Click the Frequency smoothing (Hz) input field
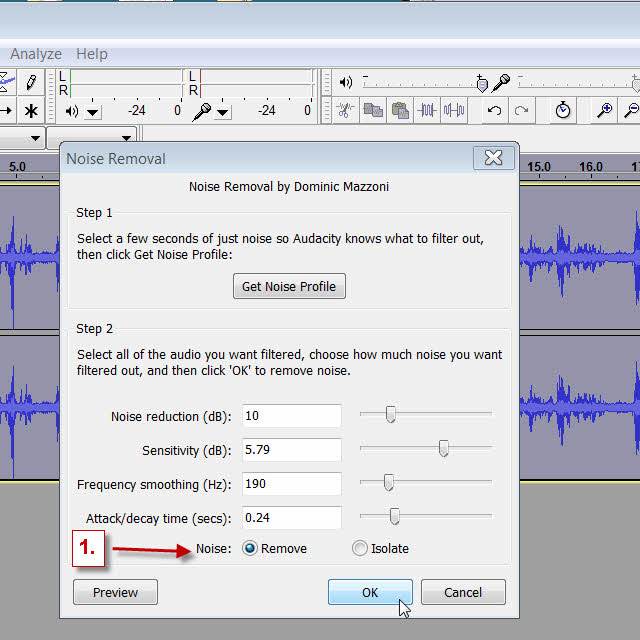 (291, 484)
